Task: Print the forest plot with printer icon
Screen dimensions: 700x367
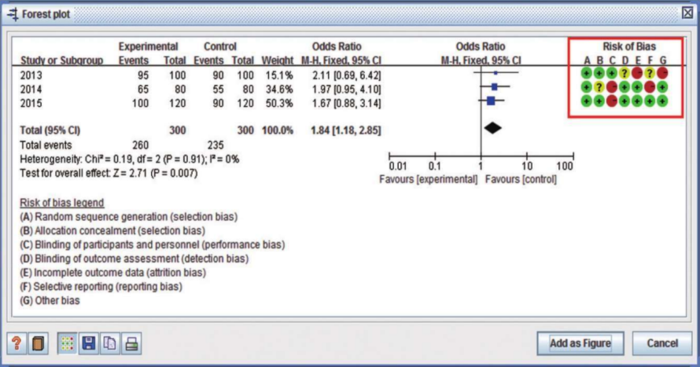Action: tap(131, 343)
